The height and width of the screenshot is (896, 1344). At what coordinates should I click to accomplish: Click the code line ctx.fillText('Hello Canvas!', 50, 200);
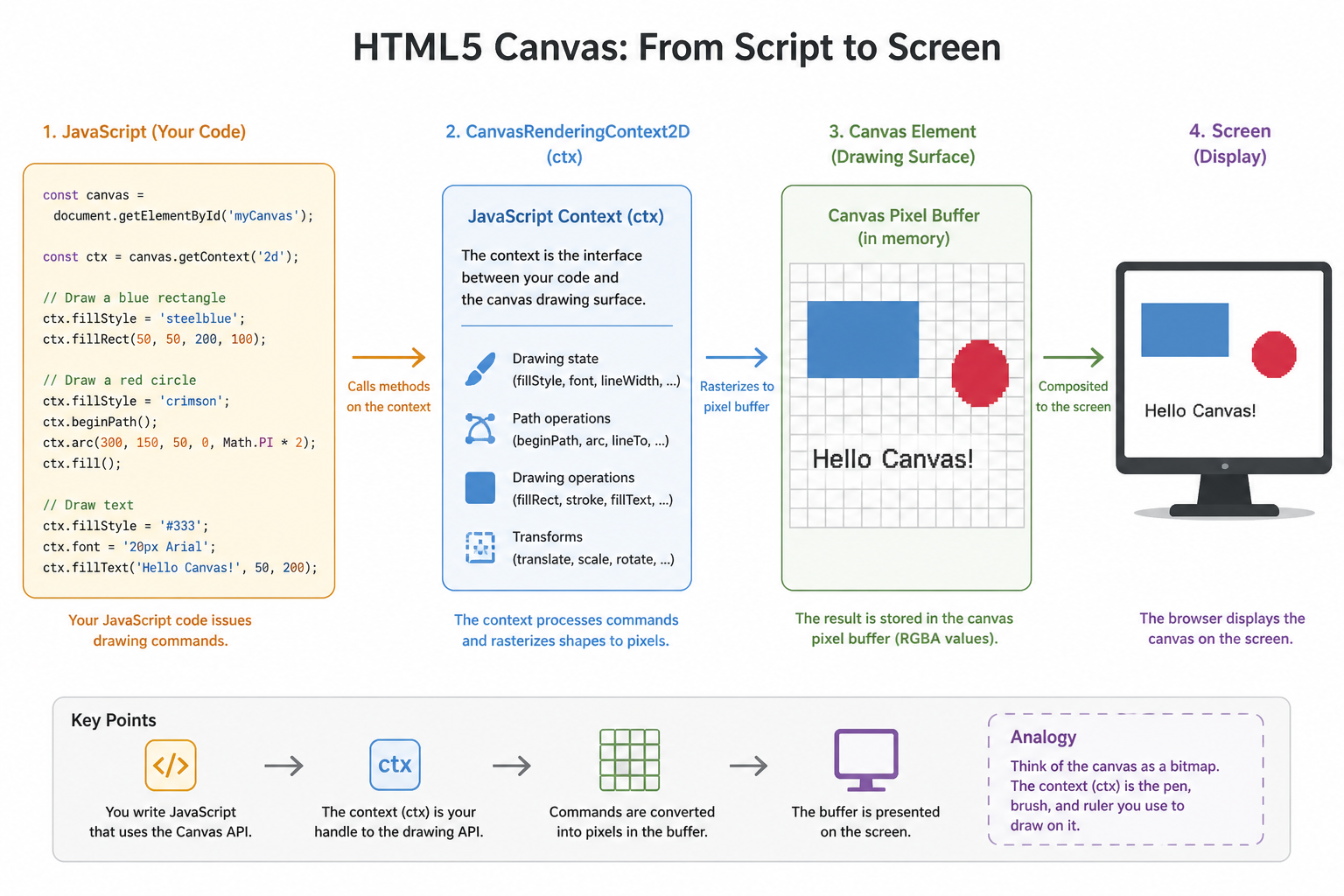(180, 568)
